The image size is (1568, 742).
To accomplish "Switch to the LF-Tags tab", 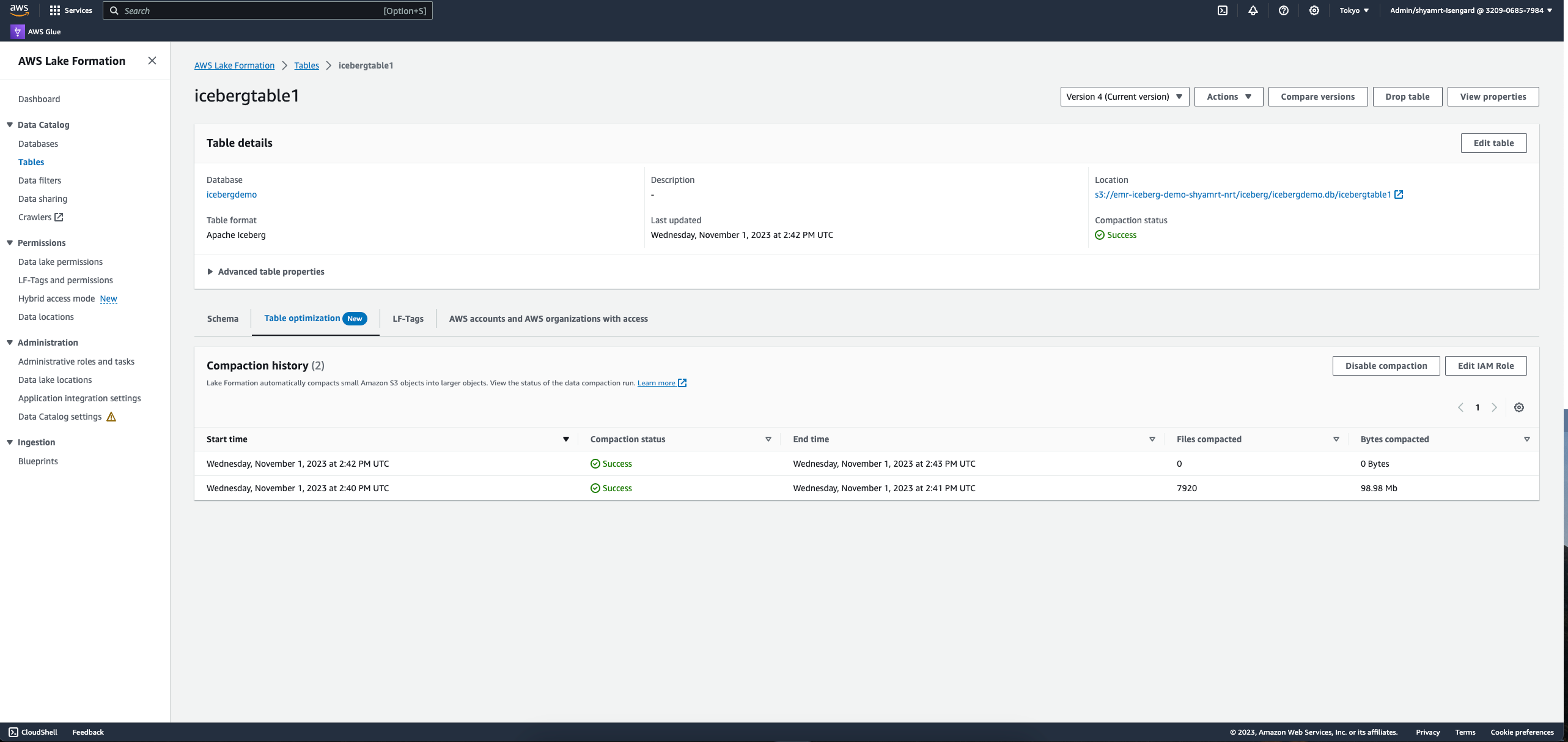I will (x=408, y=319).
